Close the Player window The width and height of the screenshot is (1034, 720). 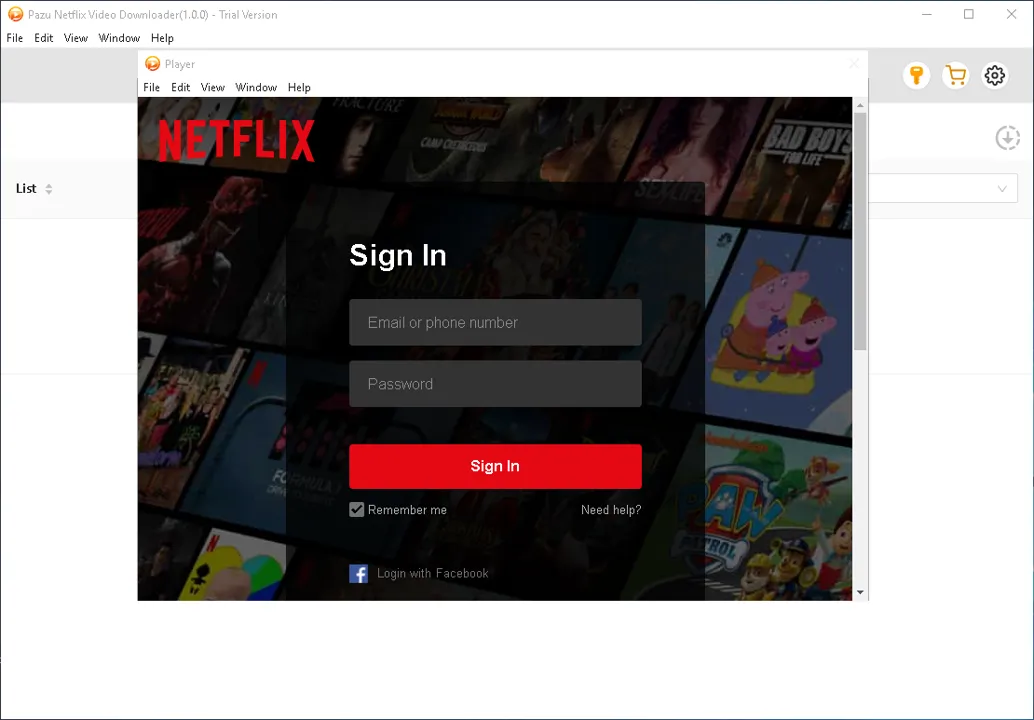854,64
